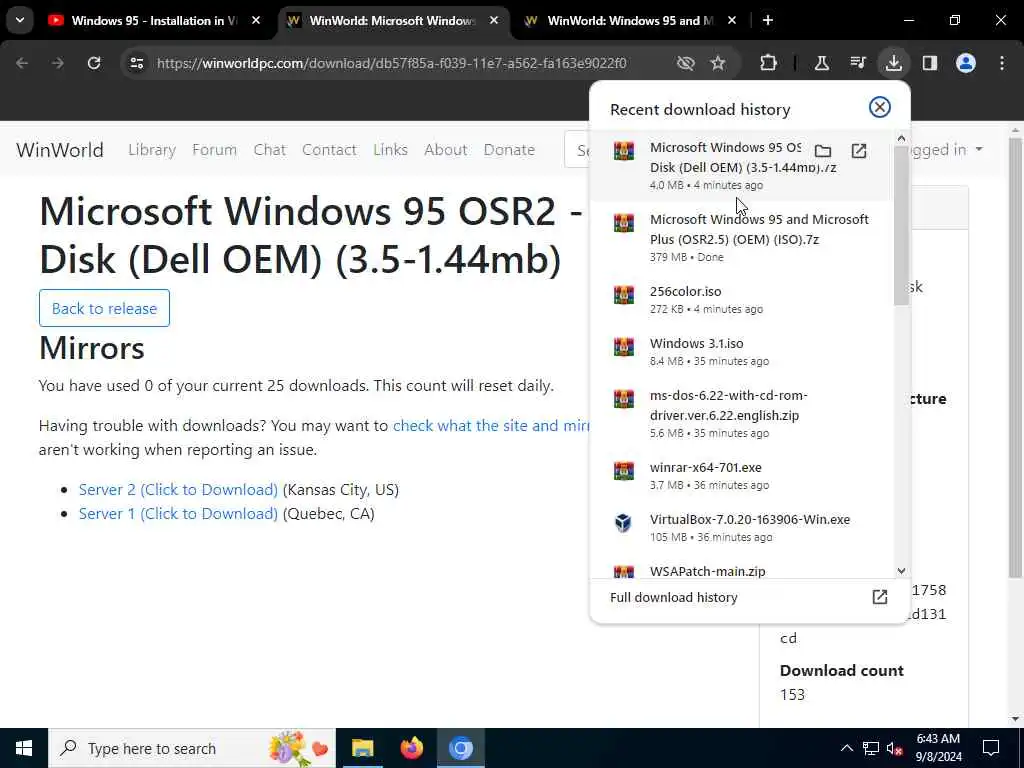
Task: Click the download list scroll-down arrow
Action: click(x=901, y=571)
